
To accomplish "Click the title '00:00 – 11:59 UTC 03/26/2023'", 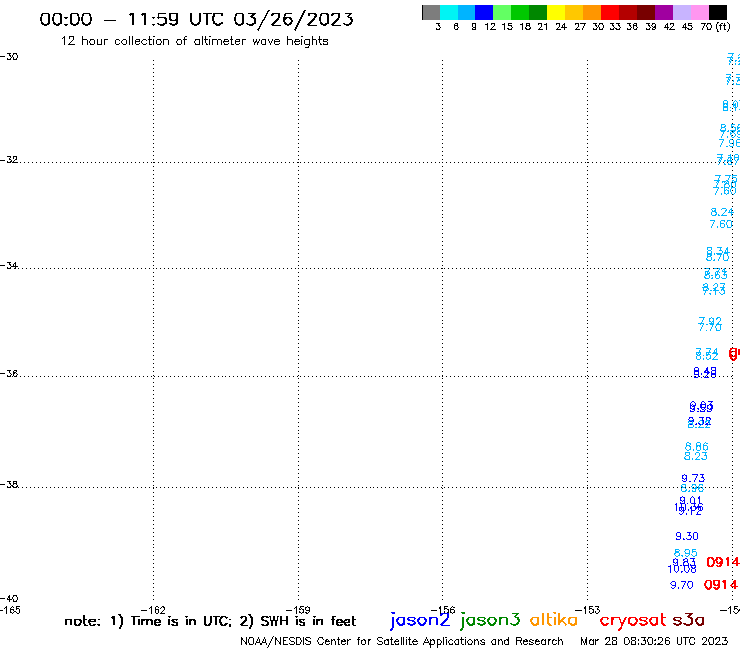I will (196, 19).
